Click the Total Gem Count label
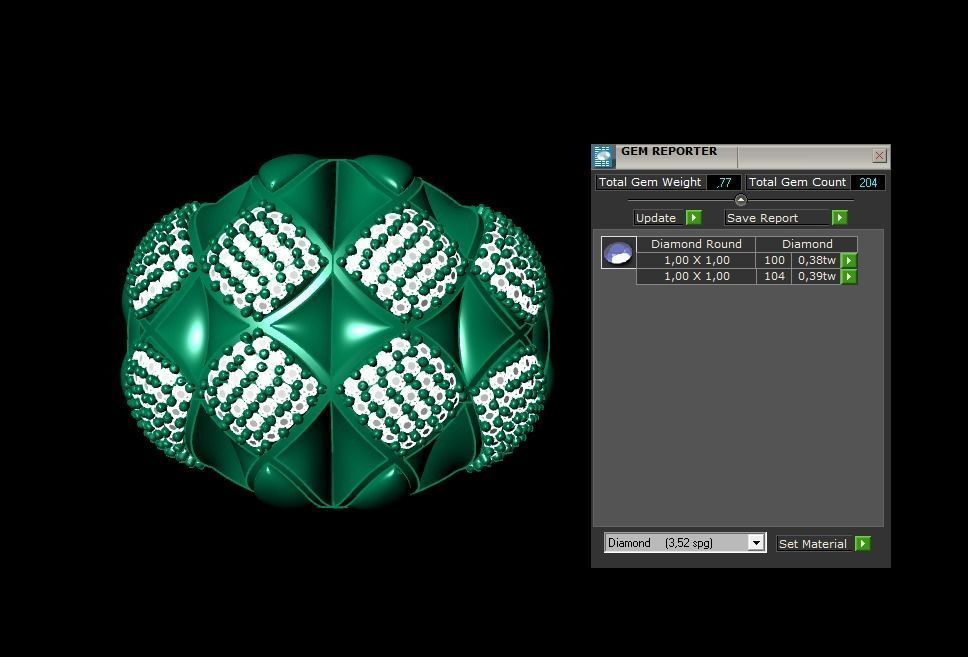 click(x=797, y=182)
